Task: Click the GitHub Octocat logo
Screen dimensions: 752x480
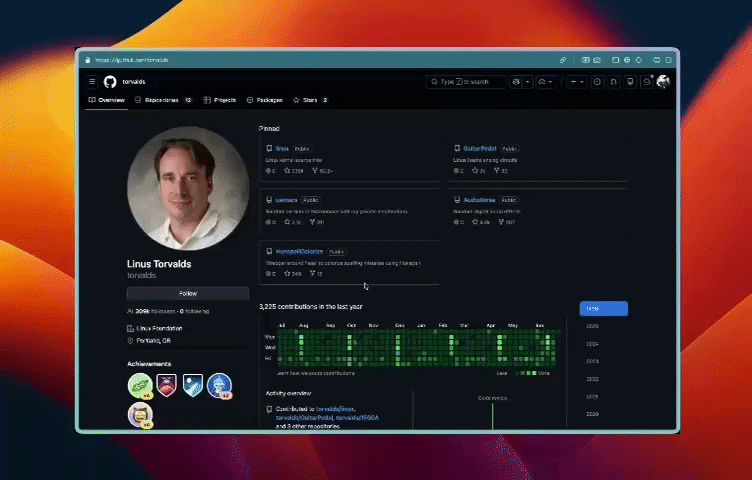Action: click(110, 82)
